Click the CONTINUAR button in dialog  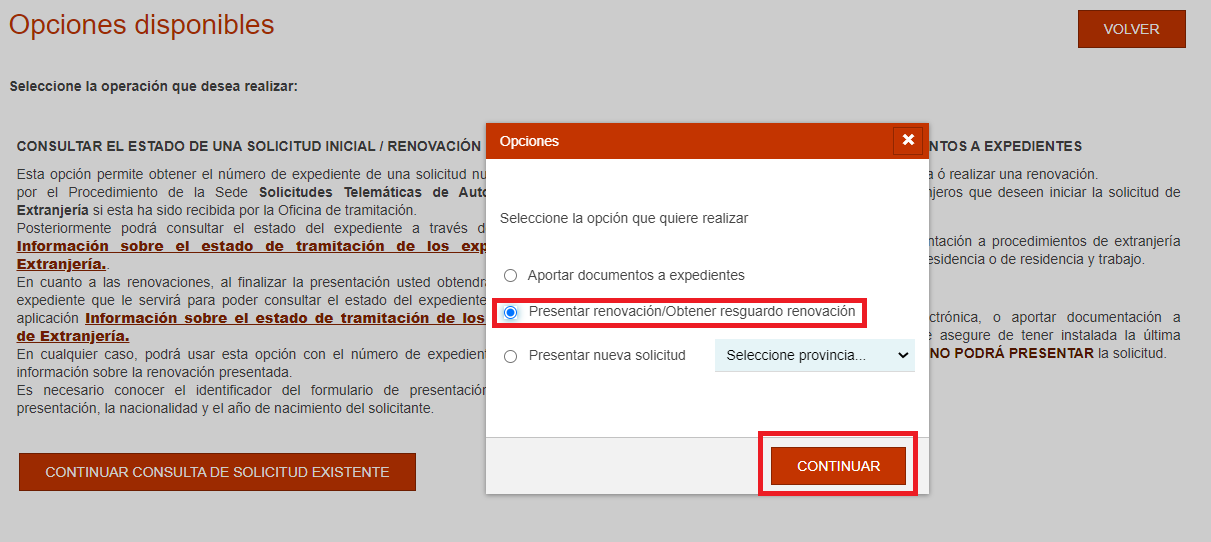(838, 466)
